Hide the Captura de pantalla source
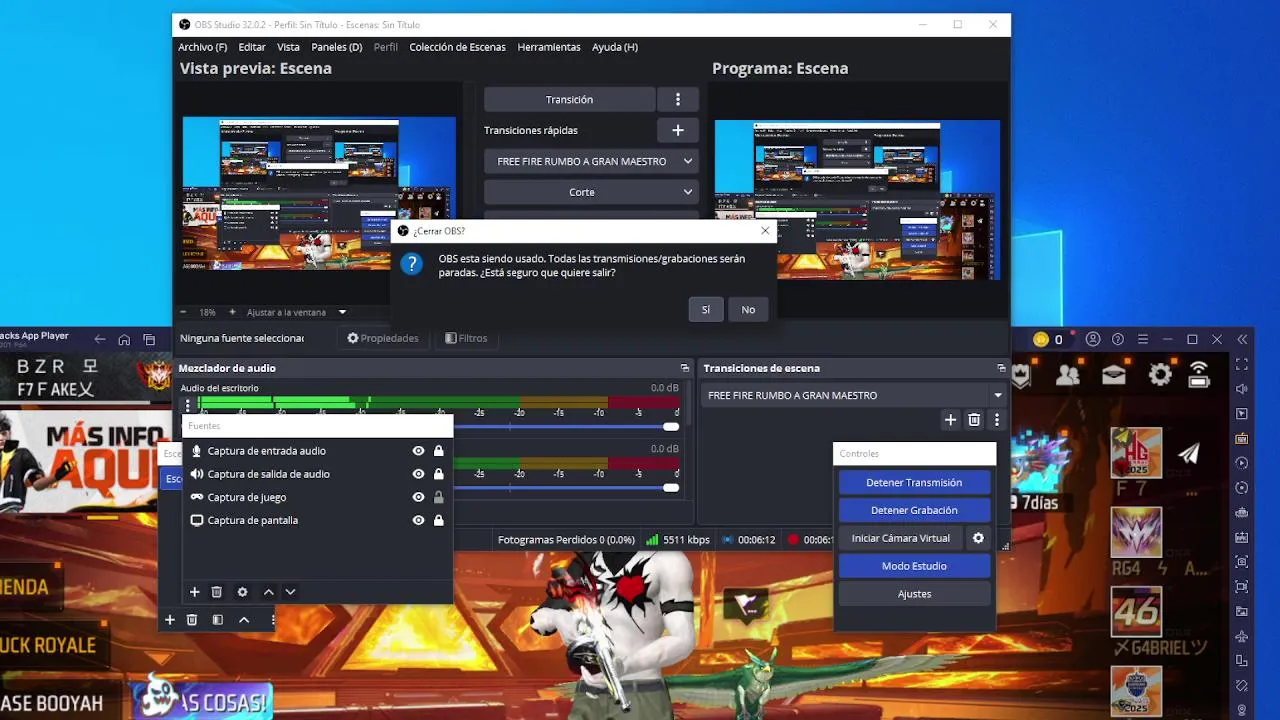The width and height of the screenshot is (1280, 720). click(418, 520)
